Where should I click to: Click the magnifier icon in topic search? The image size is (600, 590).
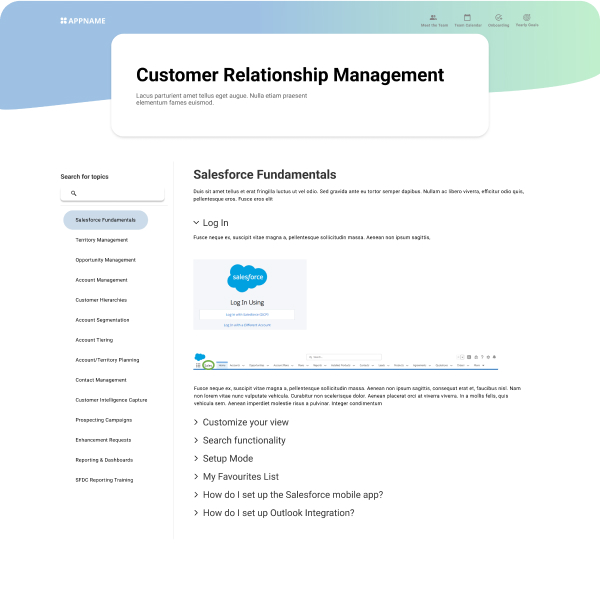coord(73,193)
